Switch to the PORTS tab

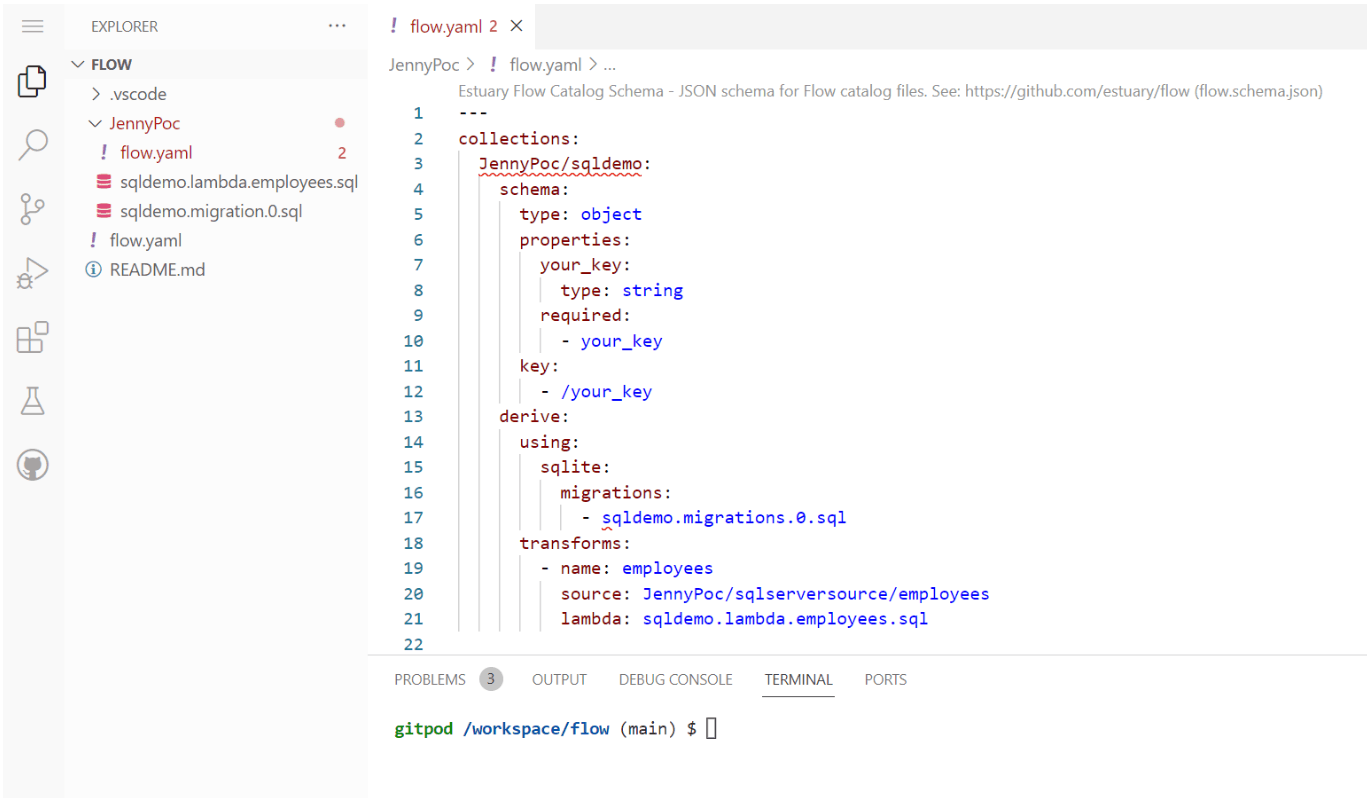(885, 679)
